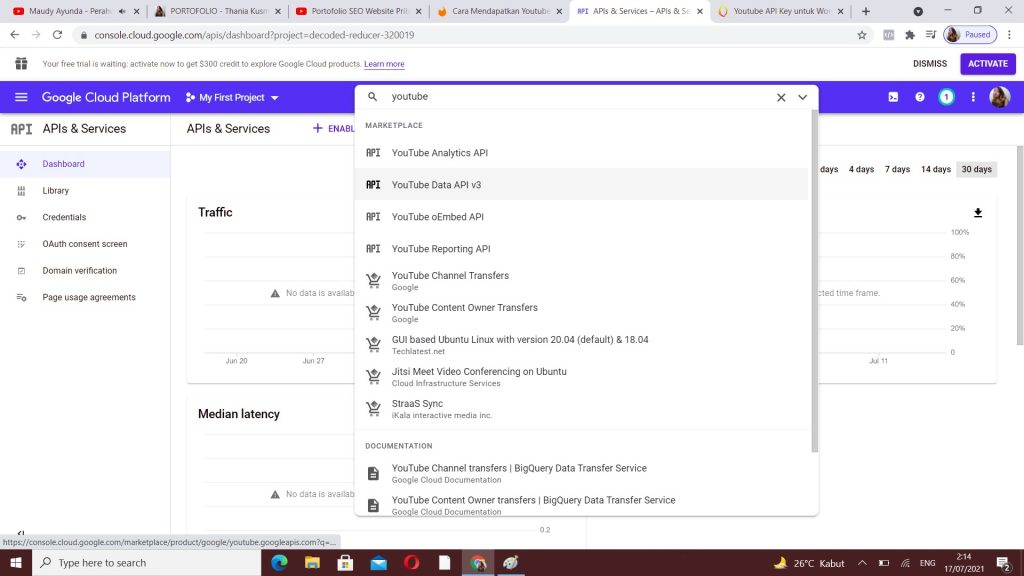
Task: Open Credentials in the sidebar
Action: 64,217
